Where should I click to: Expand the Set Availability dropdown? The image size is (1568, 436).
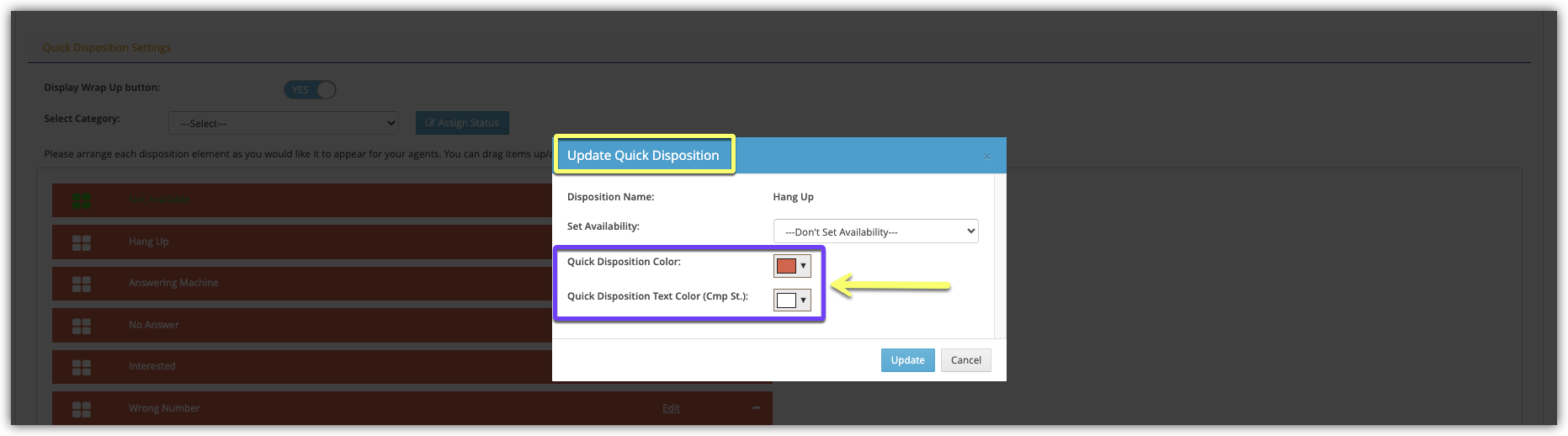click(x=875, y=231)
